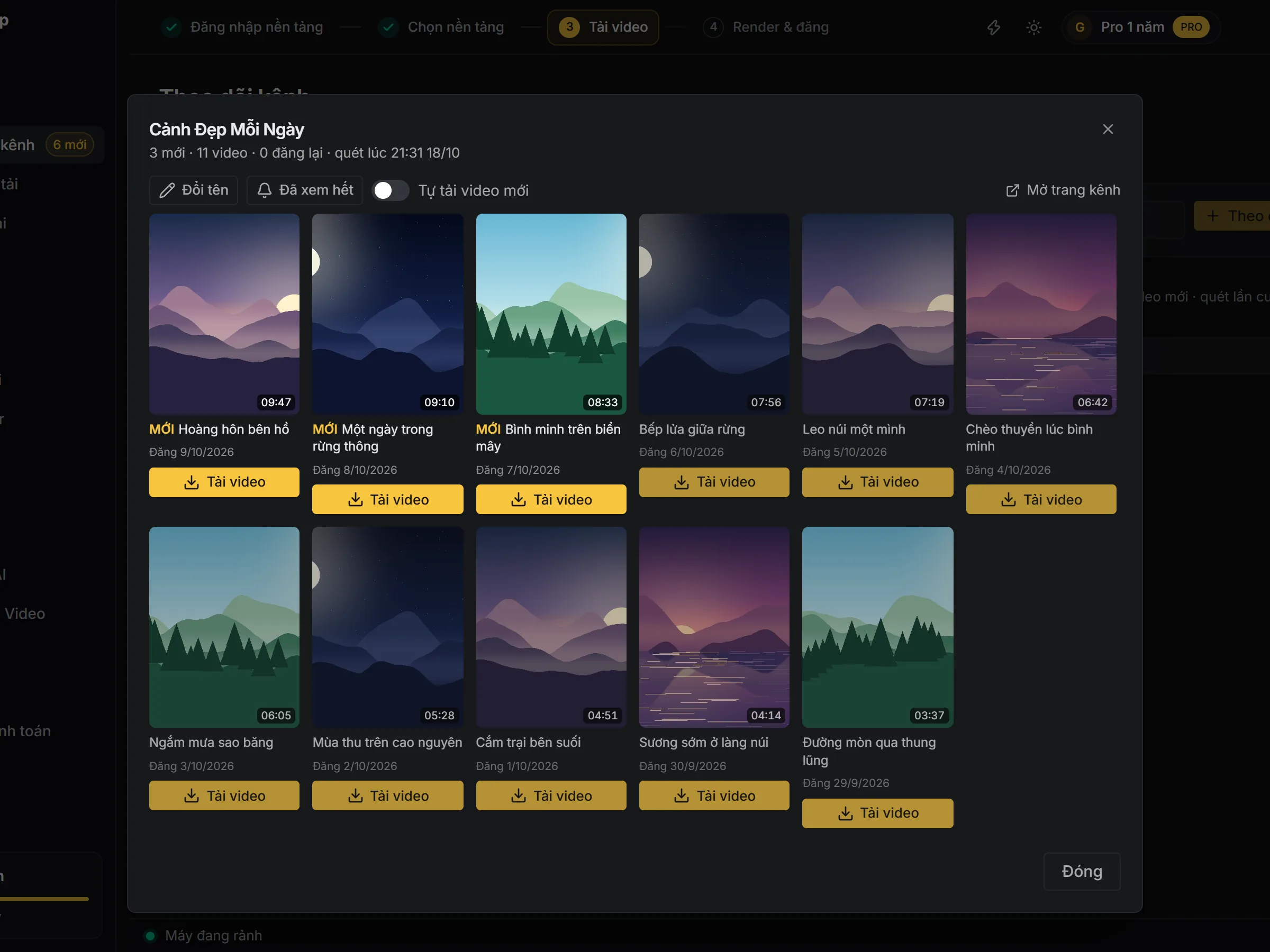Image resolution: width=1270 pixels, height=952 pixels.
Task: Close the Cảnh Đẹp Mỗi Ngày dialog
Action: 1108,129
